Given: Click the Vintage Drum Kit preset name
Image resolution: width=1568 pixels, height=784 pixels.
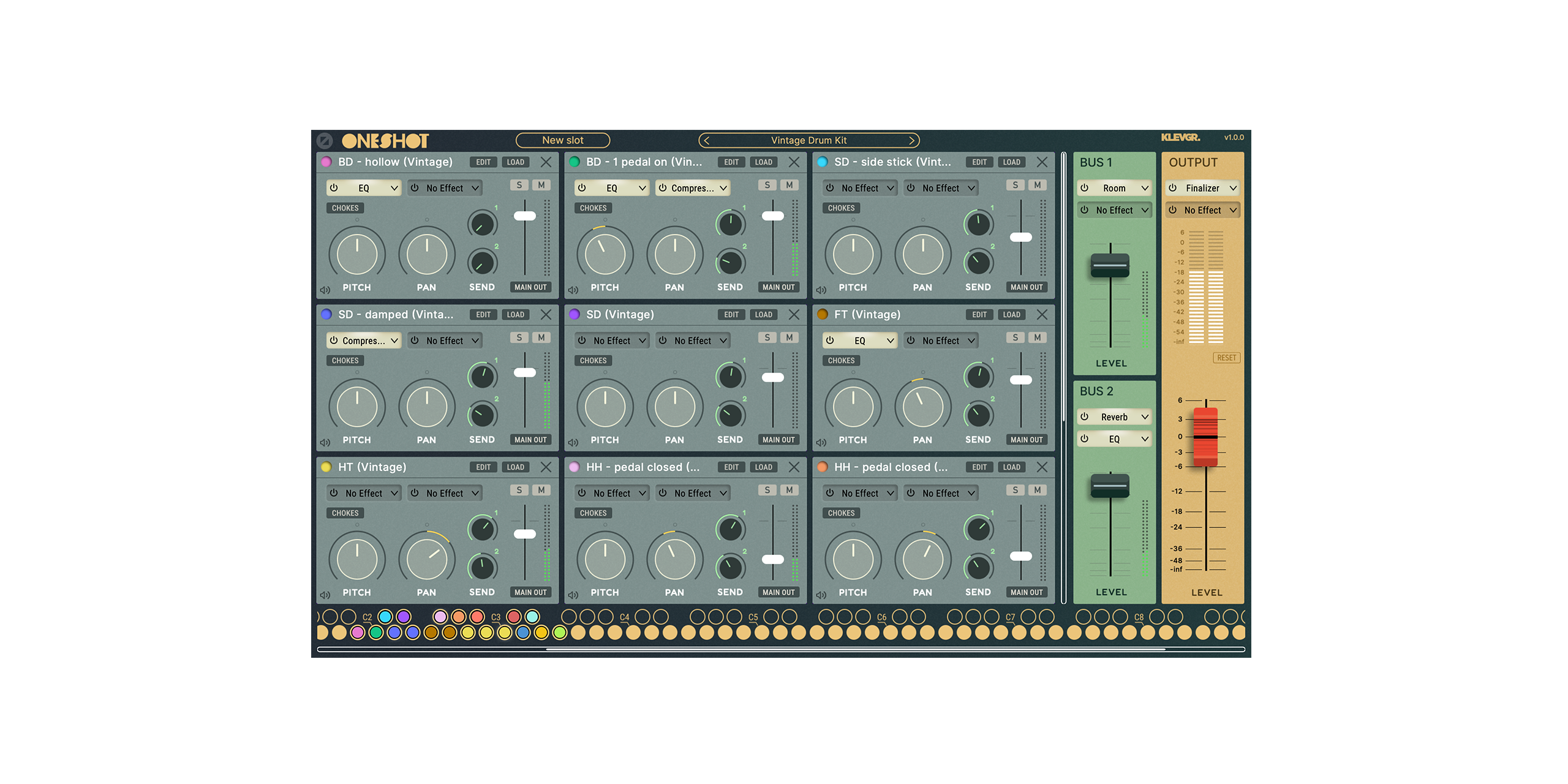Looking at the screenshot, I should point(809,140).
